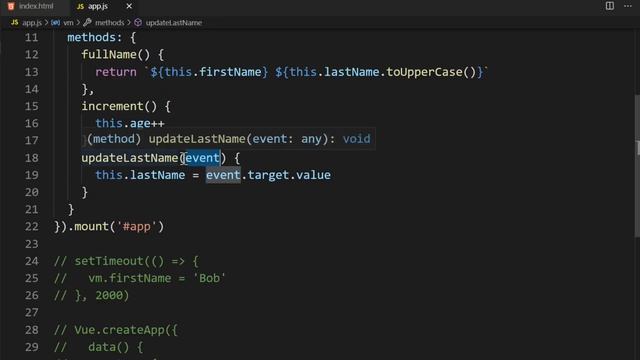This screenshot has height=360, width=640.
Task: Click line number 22 in the gutter
Action: click(x=31, y=227)
